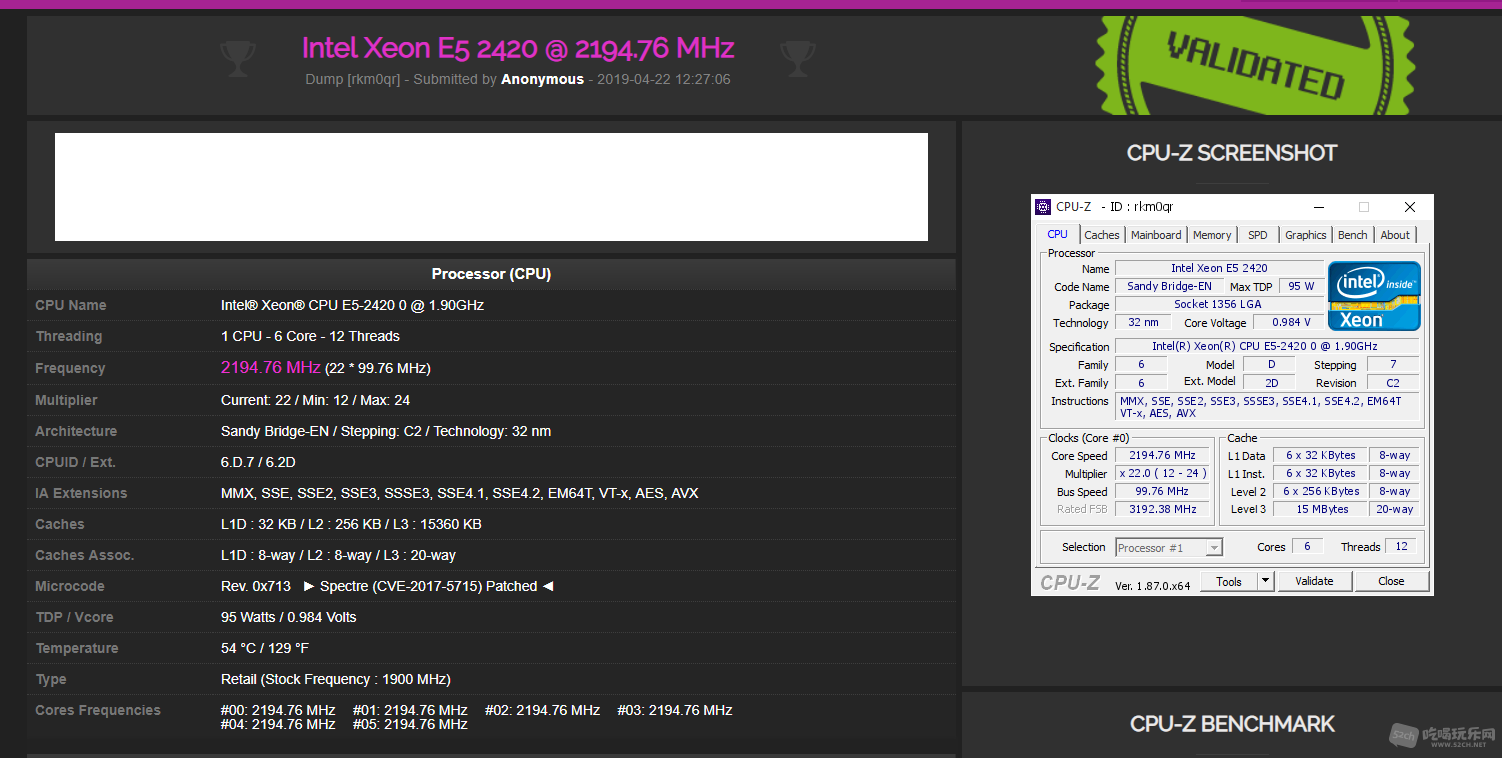Viewport: 1502px width, 758px height.
Task: Click the Core Speed field in CPU-Z Clocks
Action: [x=1162, y=455]
